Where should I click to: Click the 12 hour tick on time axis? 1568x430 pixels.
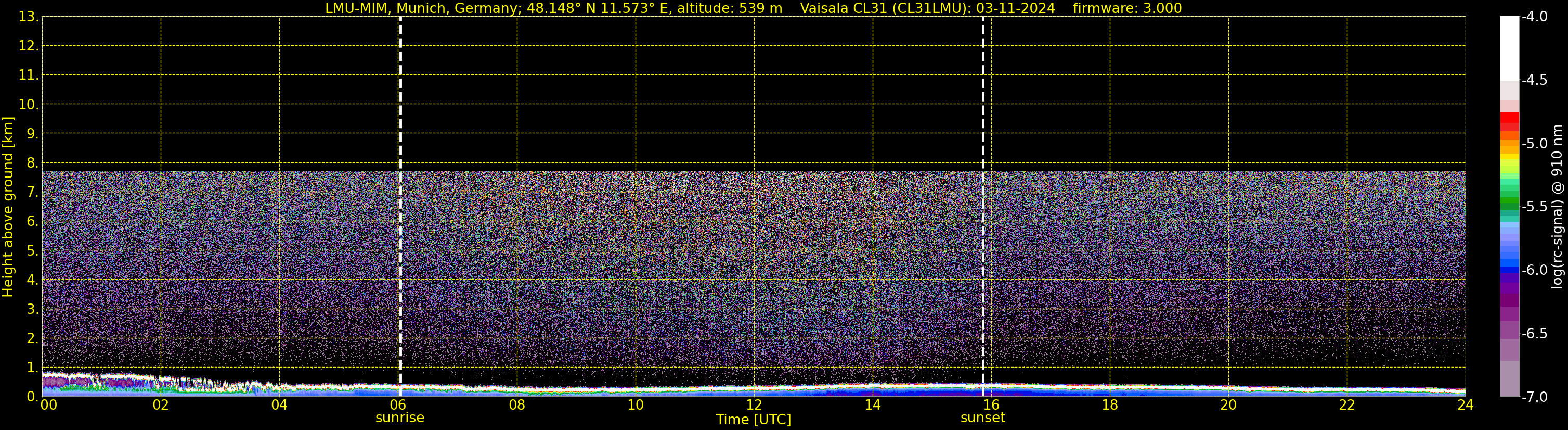[x=754, y=405]
